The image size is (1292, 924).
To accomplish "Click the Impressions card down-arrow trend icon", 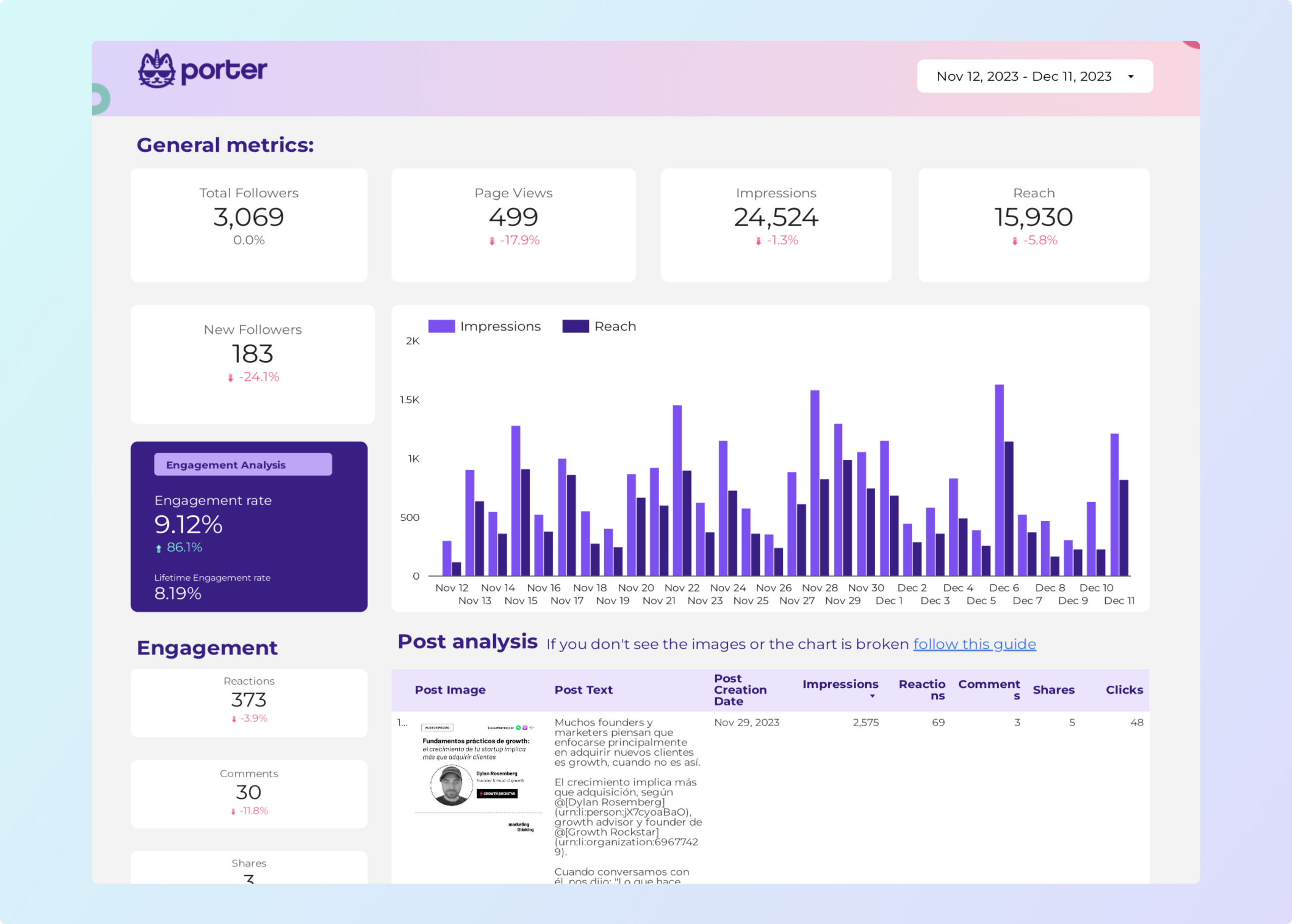I will click(x=759, y=241).
